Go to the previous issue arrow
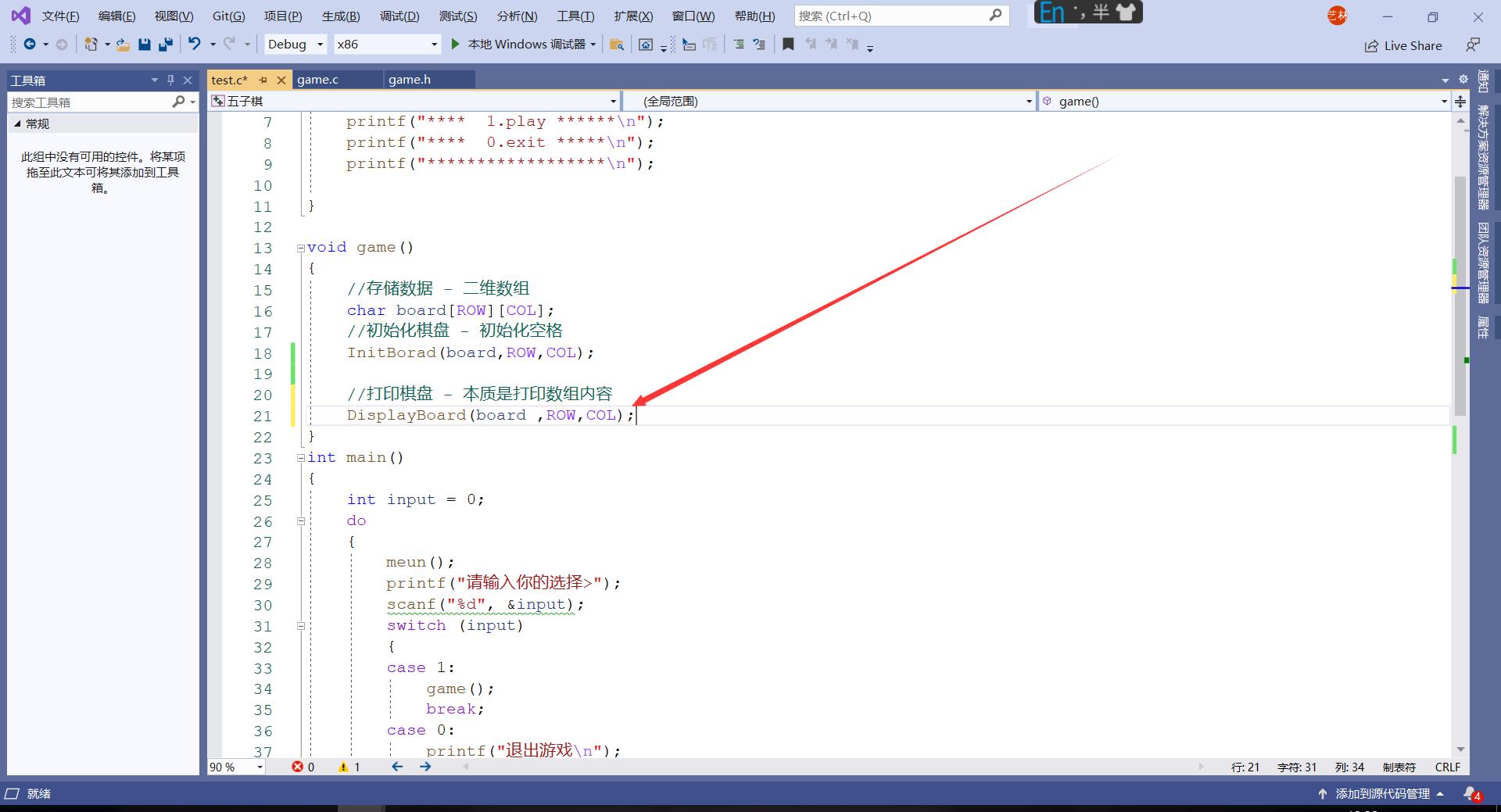 (x=397, y=767)
